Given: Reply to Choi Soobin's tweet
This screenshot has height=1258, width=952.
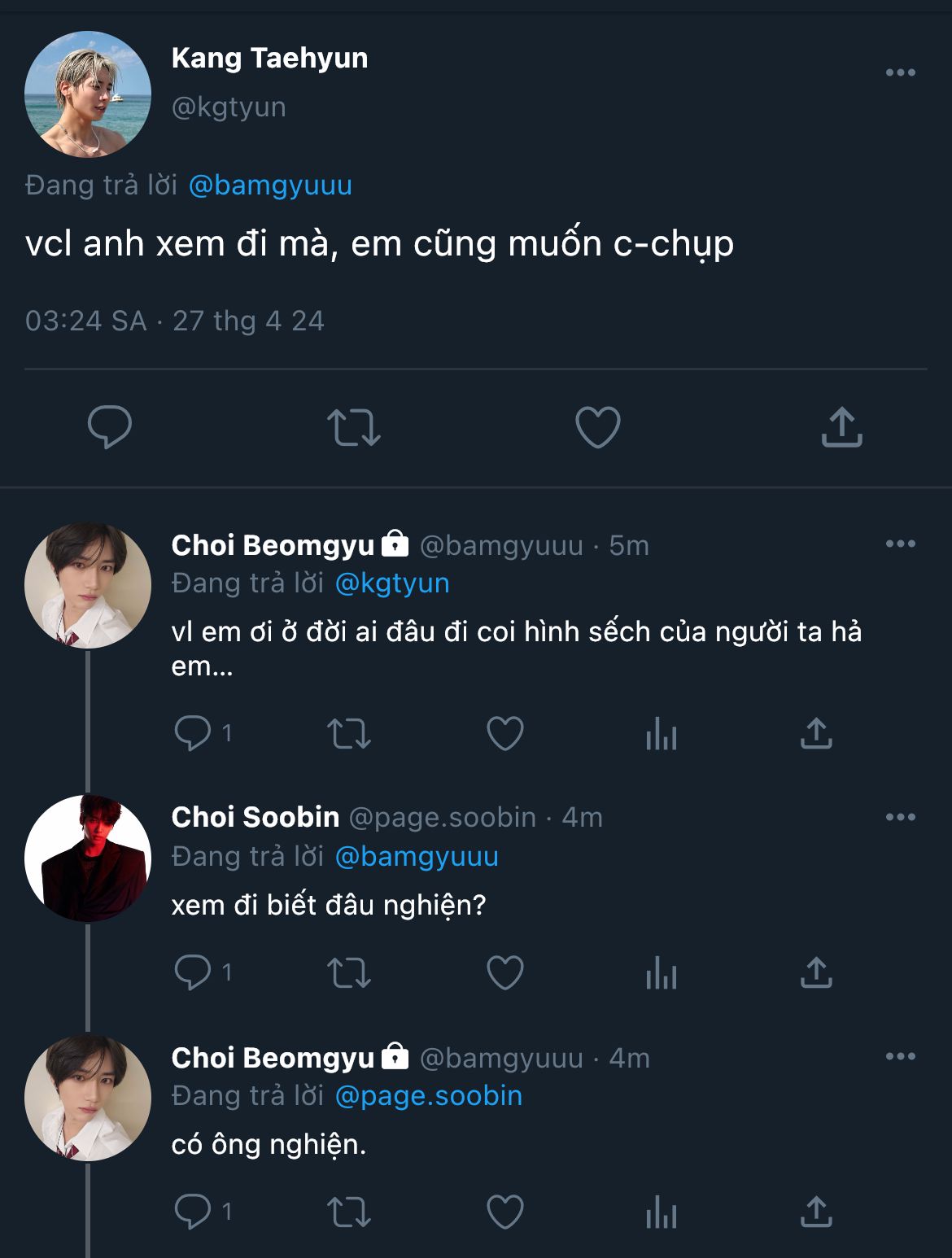Looking at the screenshot, I should click(193, 972).
